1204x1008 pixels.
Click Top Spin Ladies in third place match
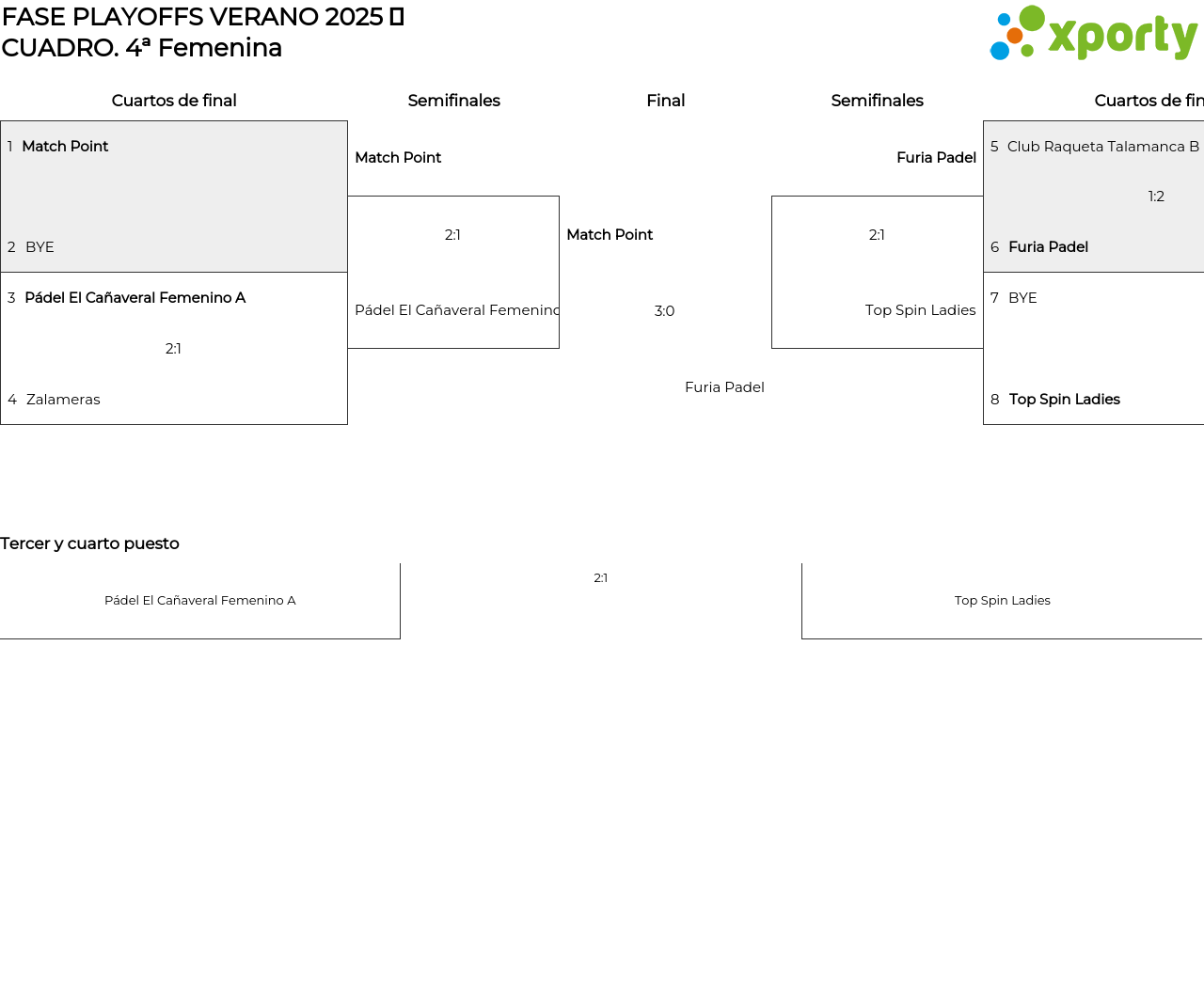tap(1002, 601)
